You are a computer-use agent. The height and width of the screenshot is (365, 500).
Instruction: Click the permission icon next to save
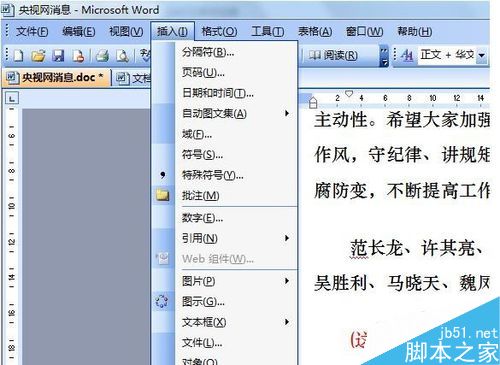78,56
